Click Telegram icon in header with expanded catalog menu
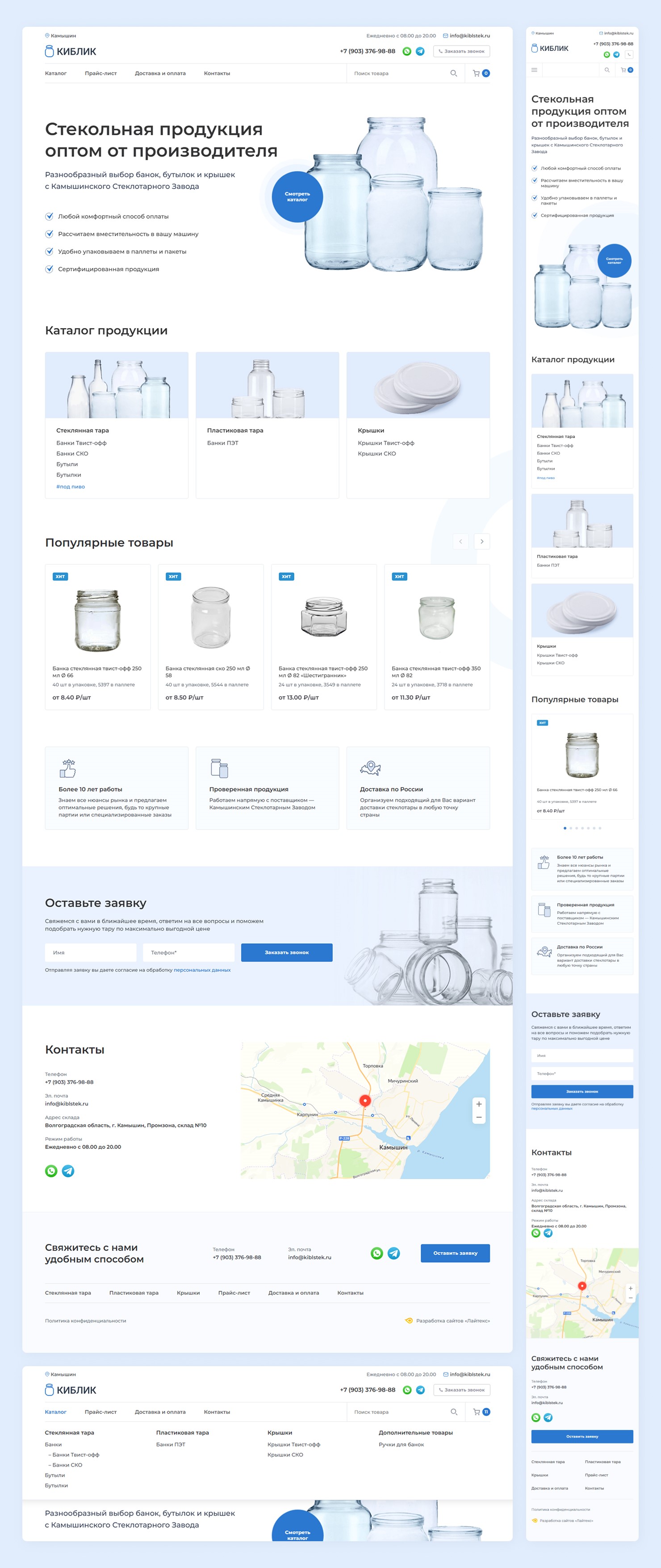This screenshot has width=661, height=1568. tap(420, 1390)
